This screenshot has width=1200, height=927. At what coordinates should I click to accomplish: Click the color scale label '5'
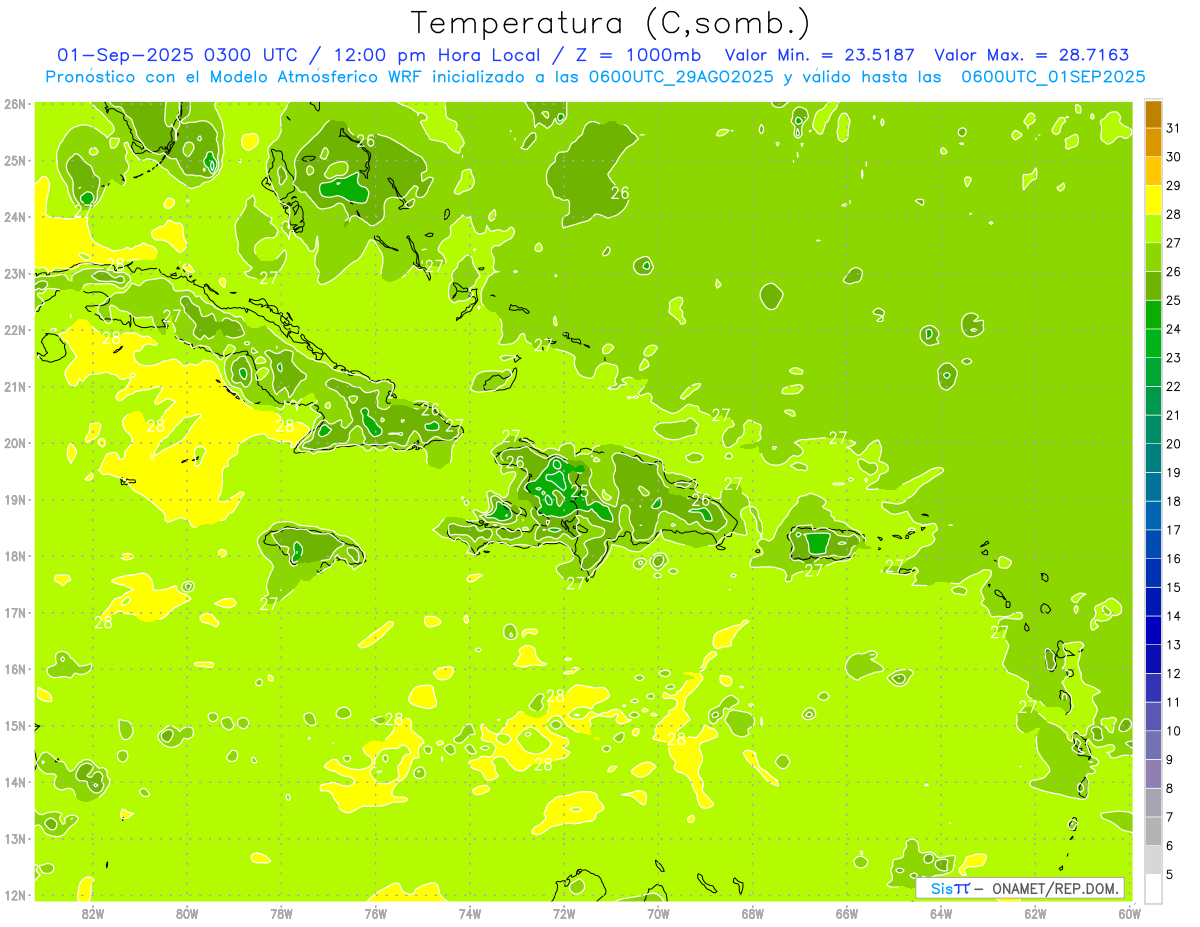pos(1170,875)
